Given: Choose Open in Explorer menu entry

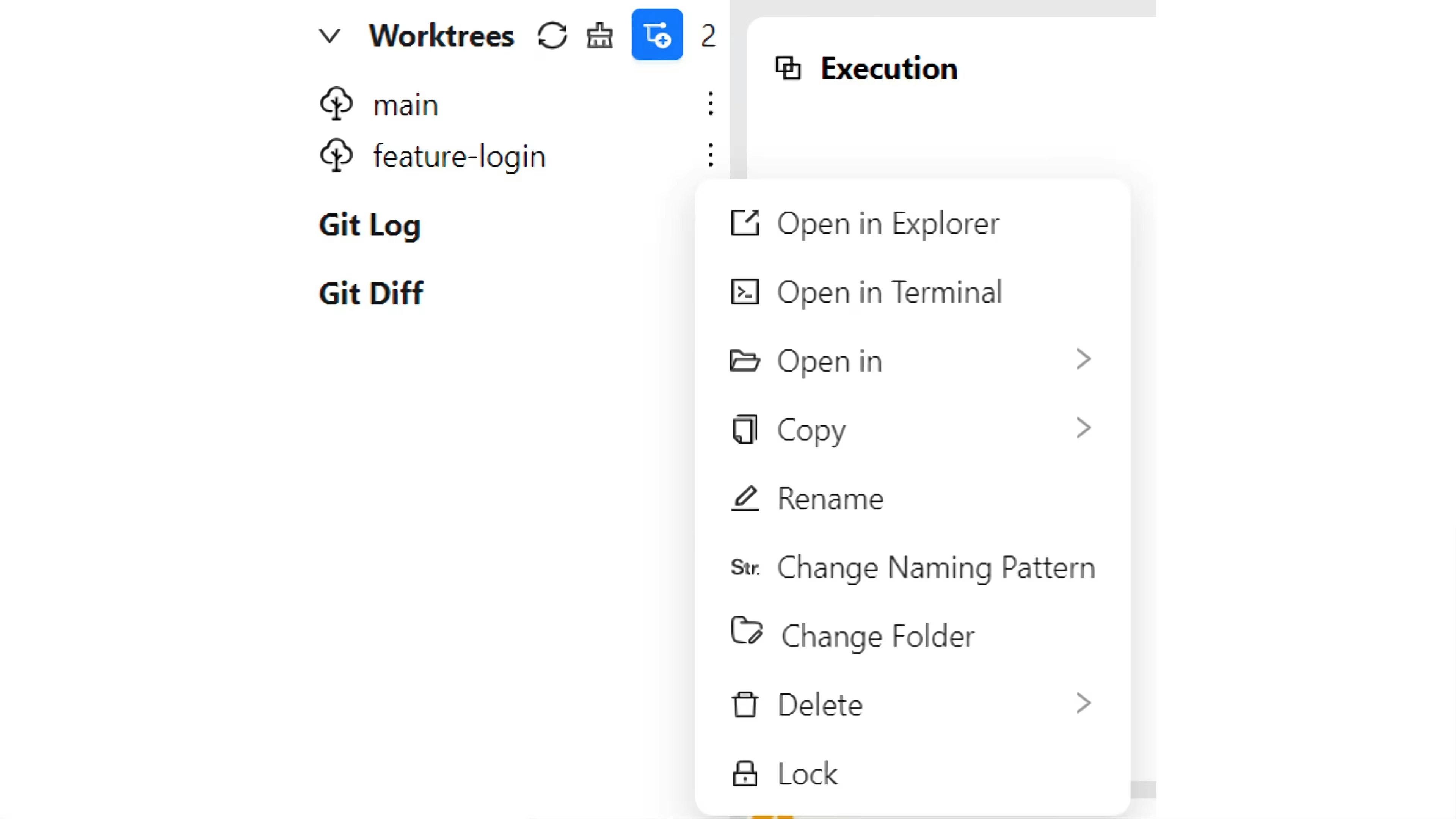Looking at the screenshot, I should [x=887, y=223].
